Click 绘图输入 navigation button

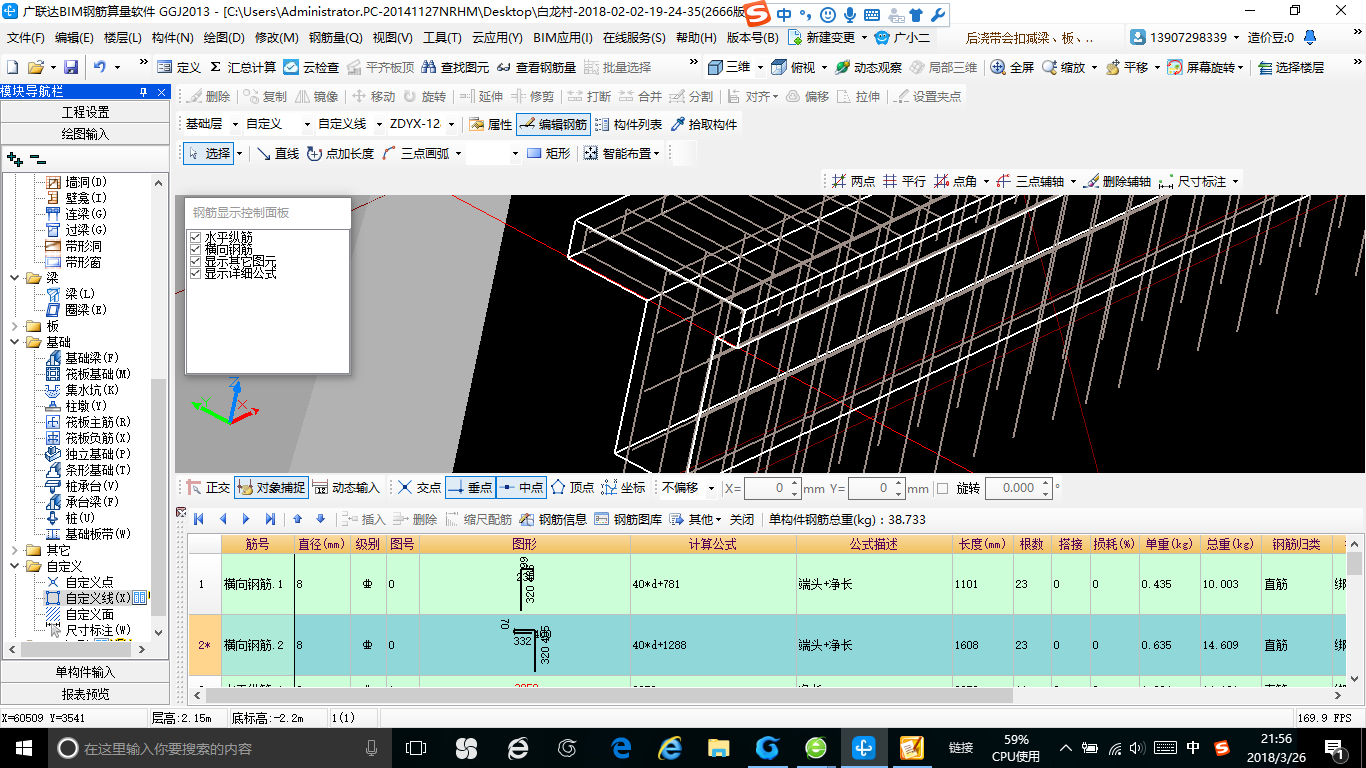pyautogui.click(x=85, y=134)
